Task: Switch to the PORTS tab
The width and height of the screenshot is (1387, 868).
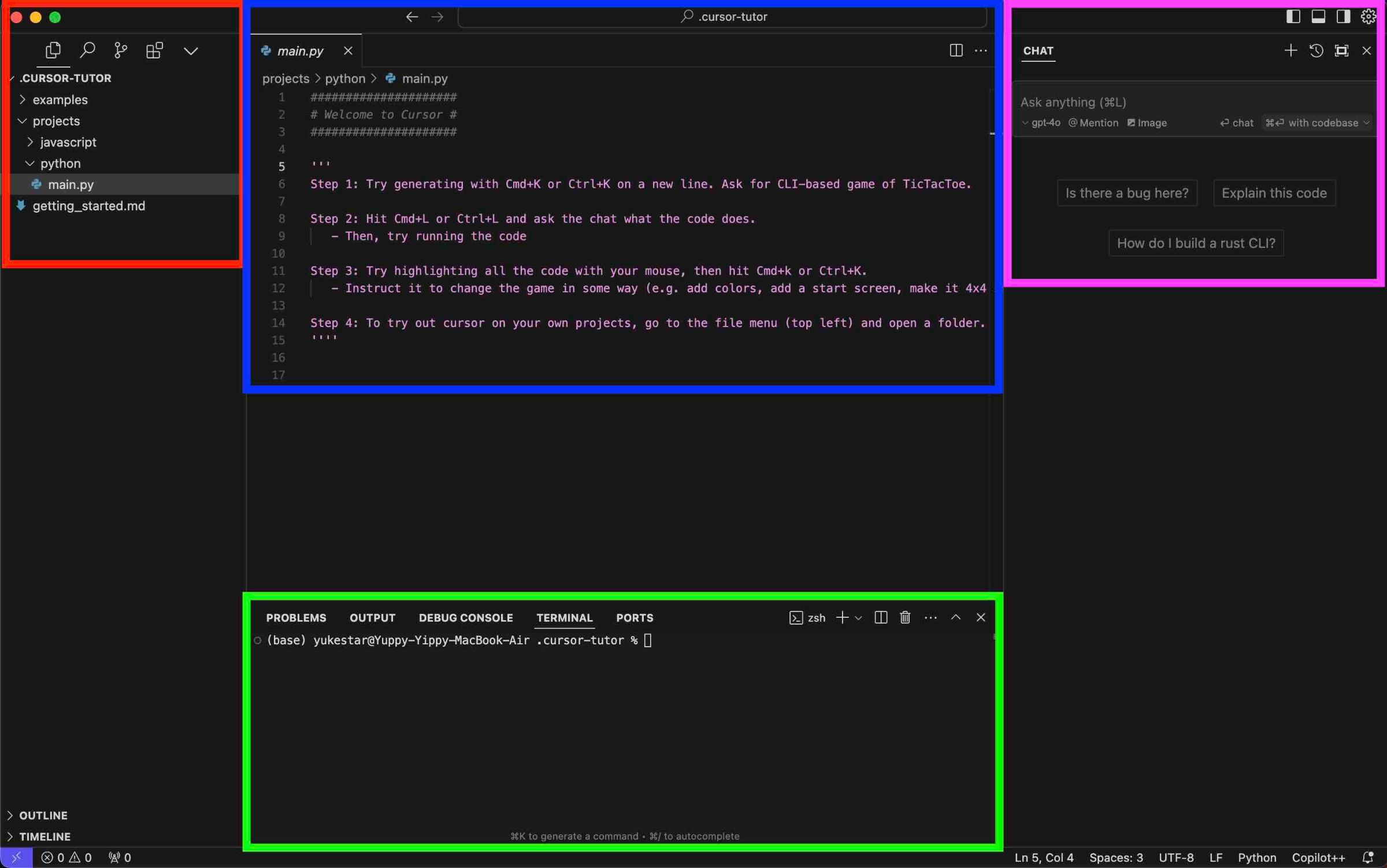Action: pos(635,618)
